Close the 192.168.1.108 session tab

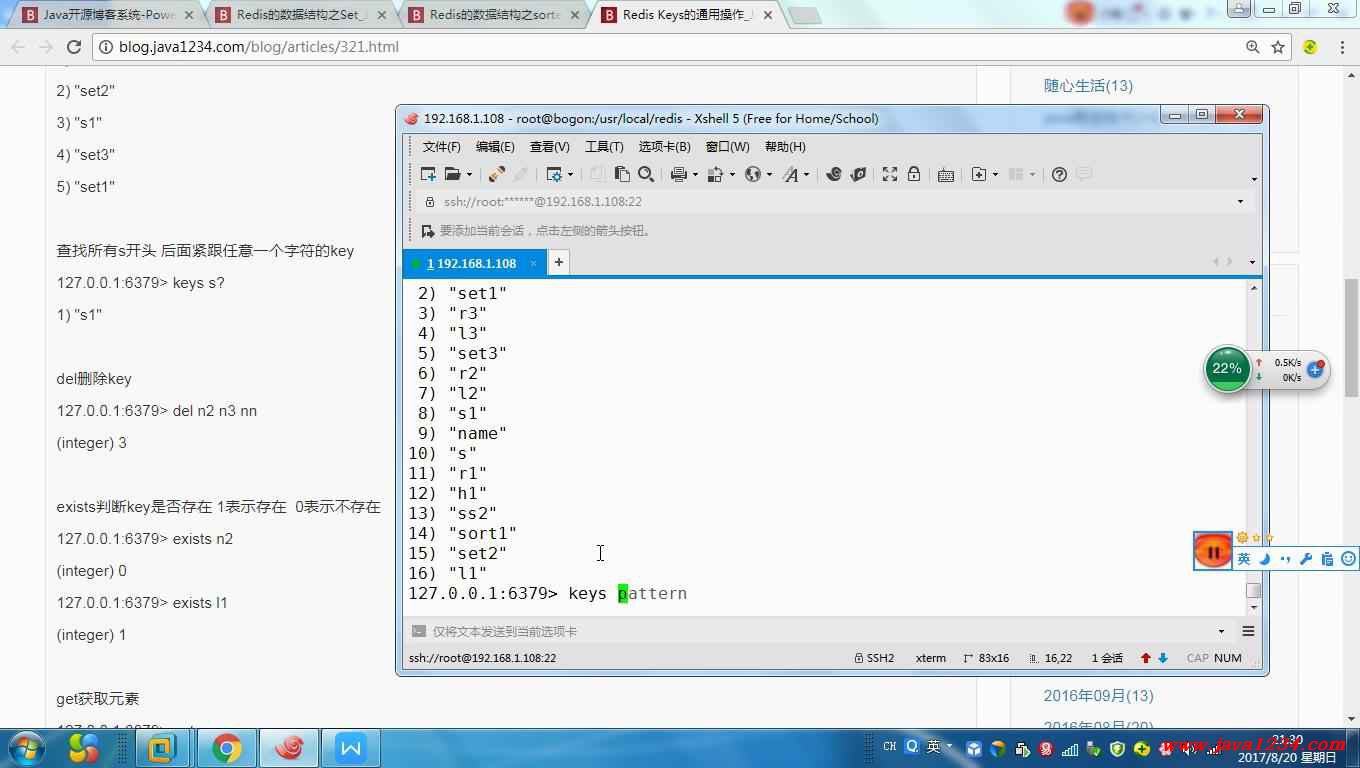534,263
